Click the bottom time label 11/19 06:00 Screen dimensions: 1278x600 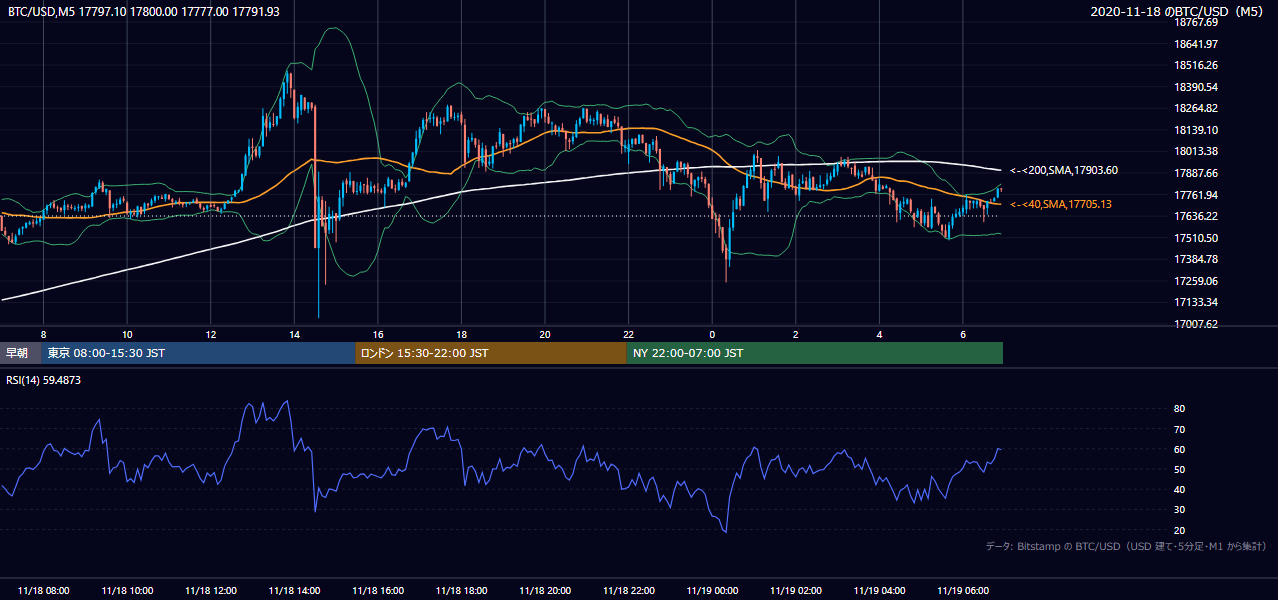click(963, 591)
